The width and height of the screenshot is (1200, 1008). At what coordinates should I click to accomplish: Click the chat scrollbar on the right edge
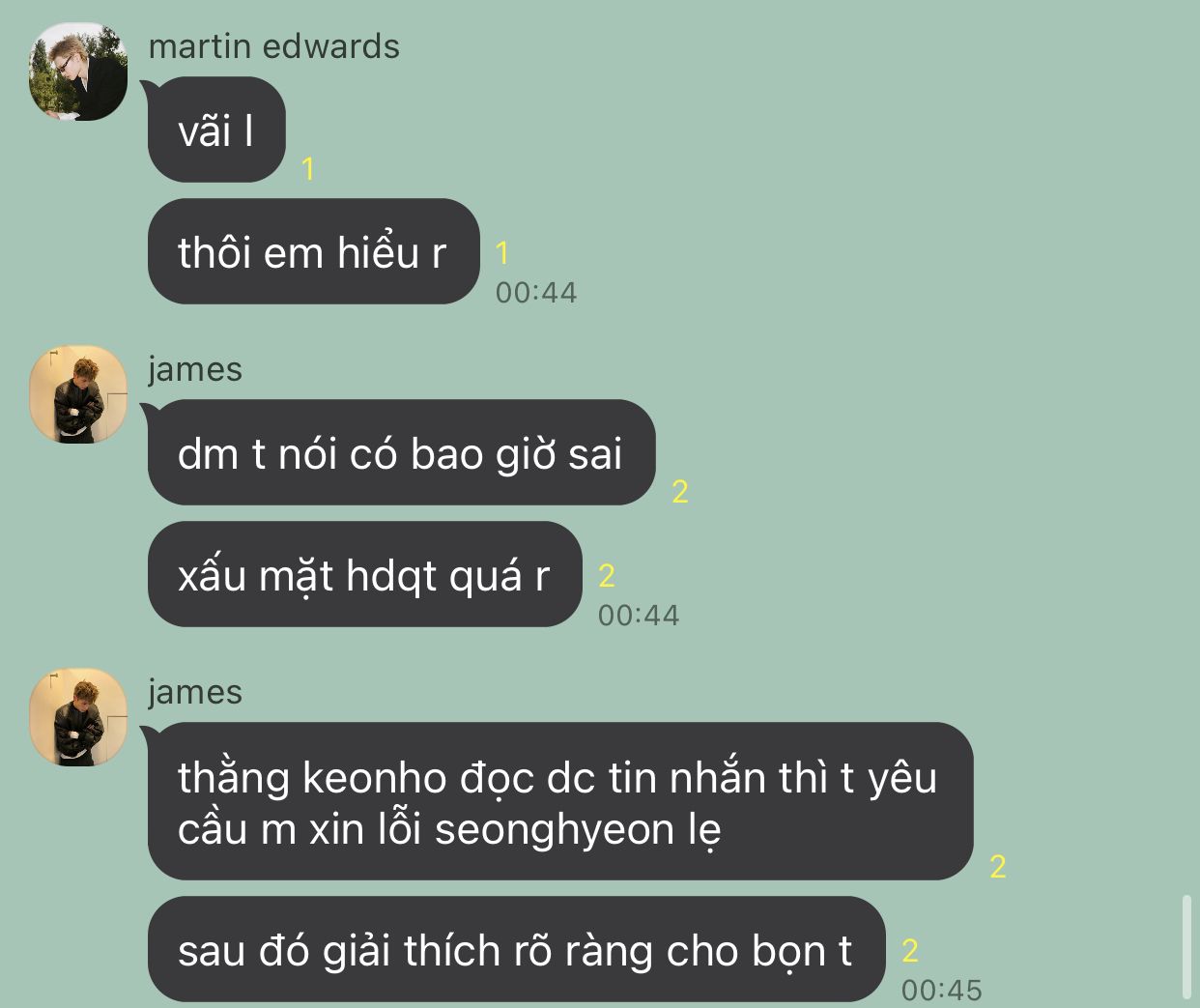point(1186,947)
